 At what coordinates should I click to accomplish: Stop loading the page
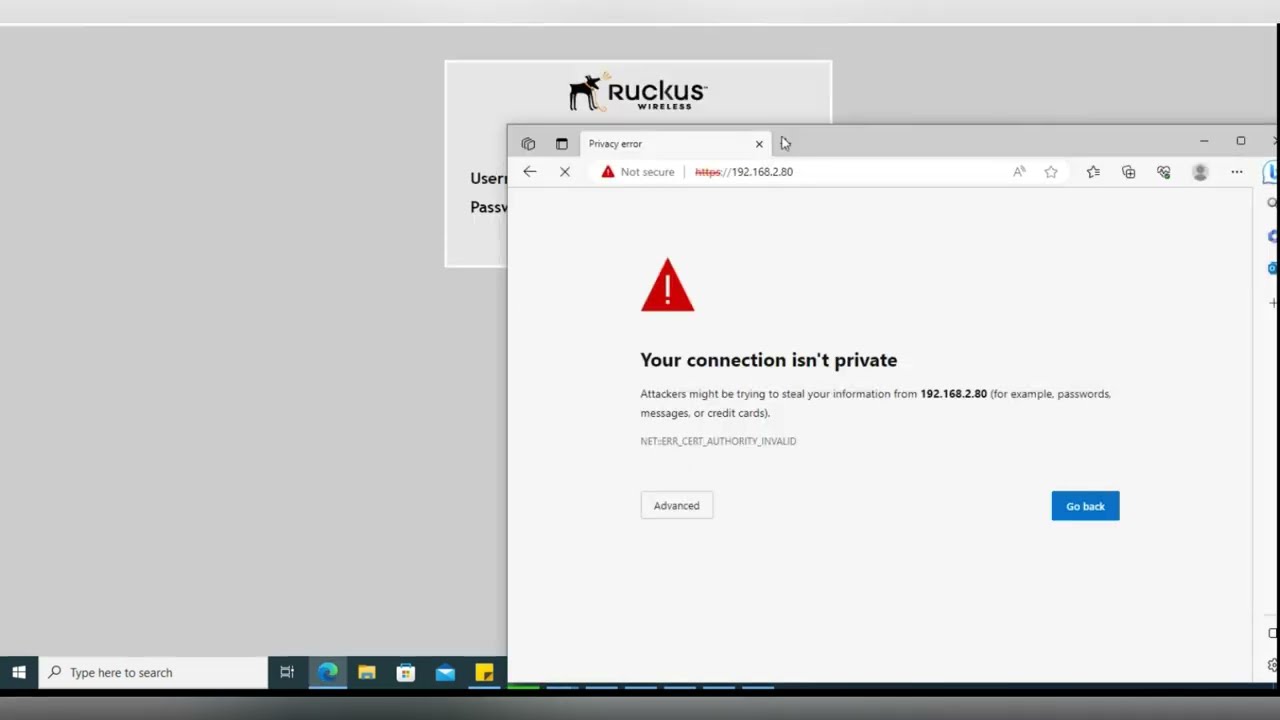pos(565,172)
